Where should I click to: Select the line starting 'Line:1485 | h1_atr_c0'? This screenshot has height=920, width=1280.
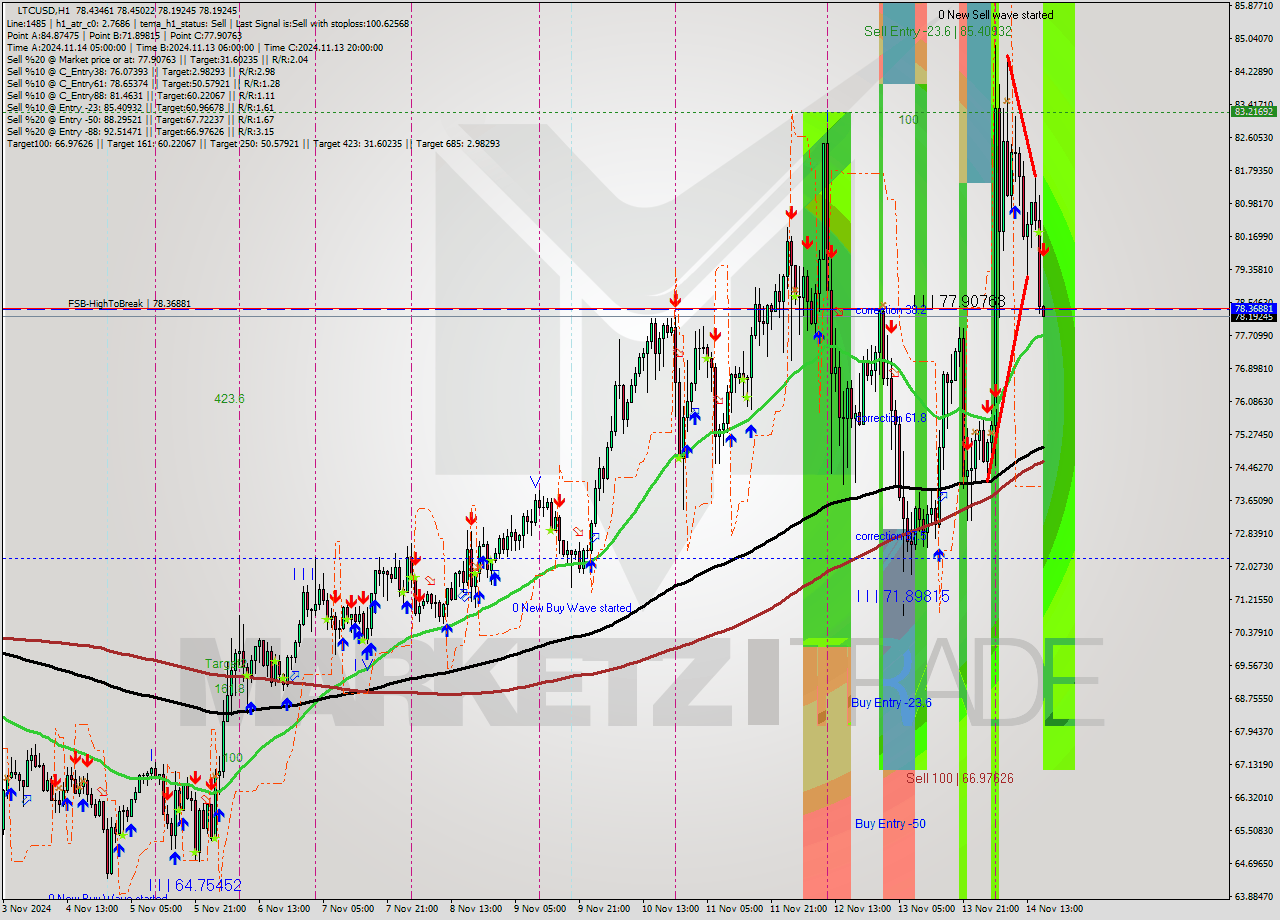[x=208, y=23]
